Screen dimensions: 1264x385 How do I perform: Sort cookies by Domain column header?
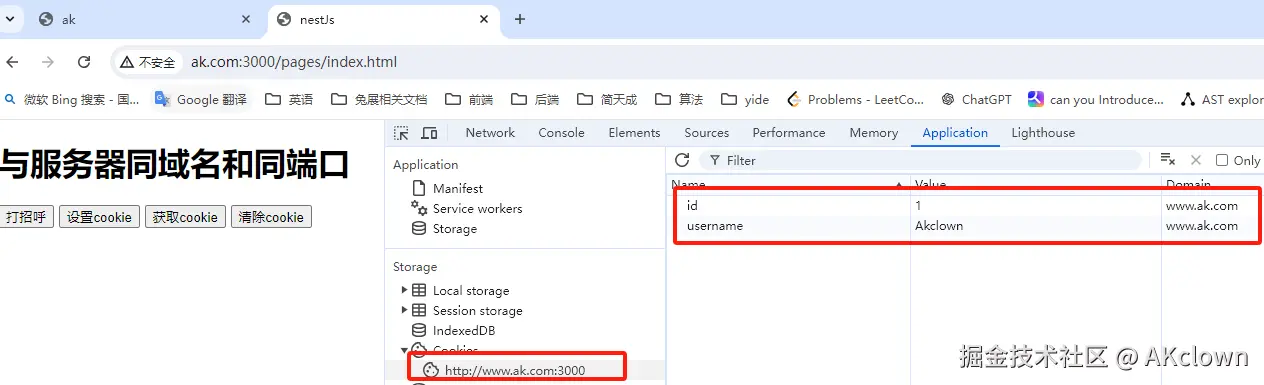[1212, 184]
